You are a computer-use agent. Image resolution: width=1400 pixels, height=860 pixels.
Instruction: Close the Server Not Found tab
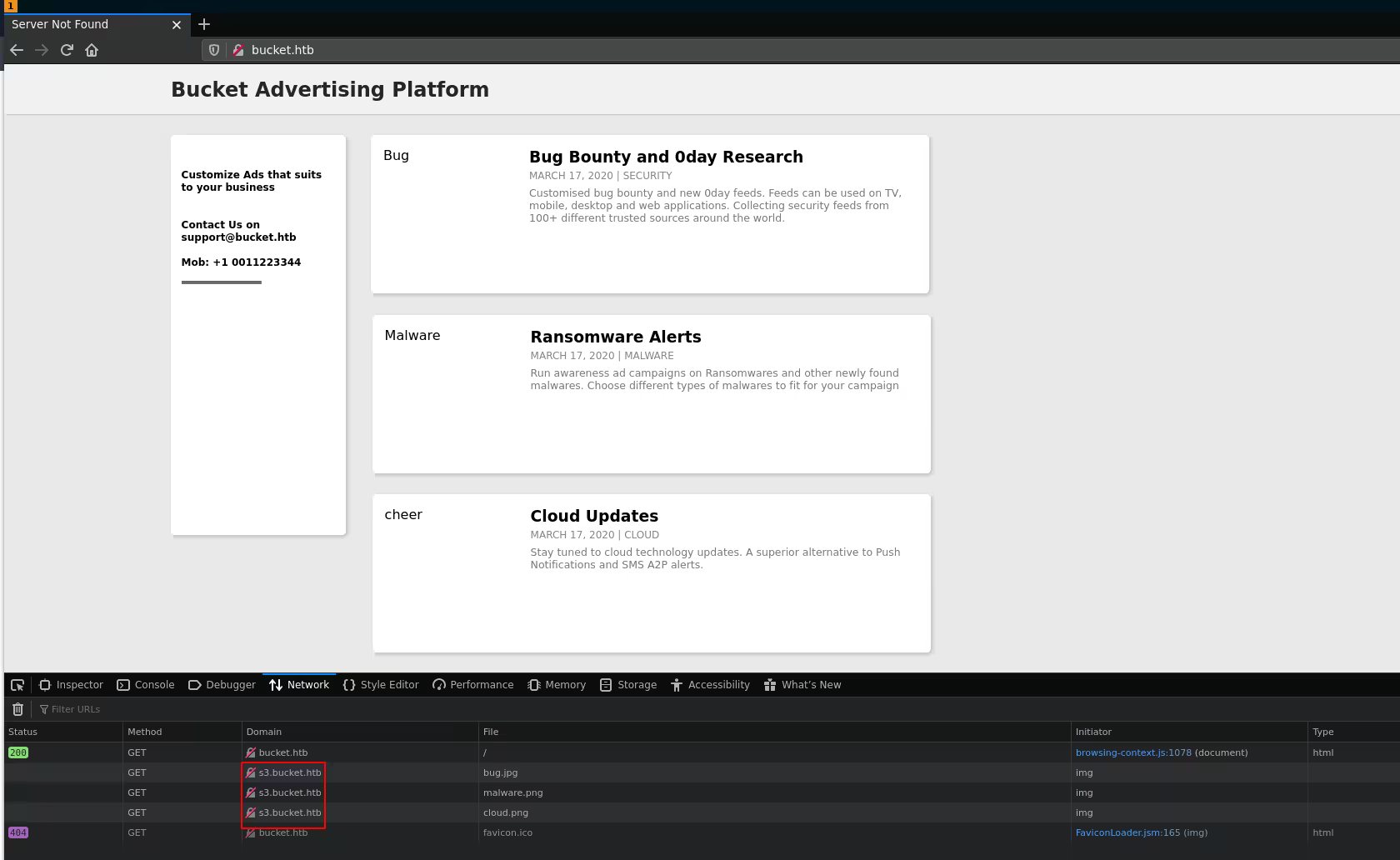tap(176, 25)
